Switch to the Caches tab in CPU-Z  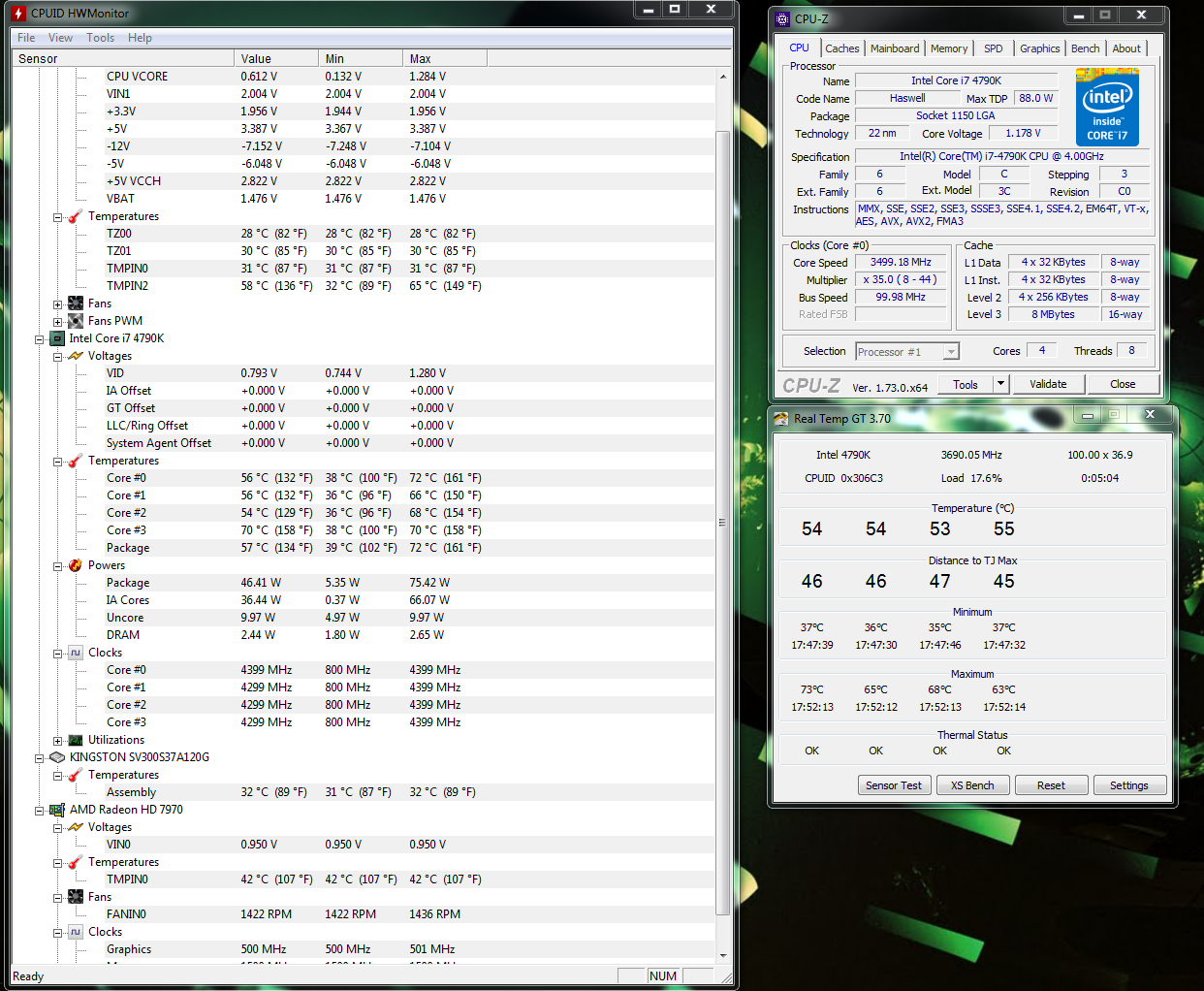(x=842, y=48)
